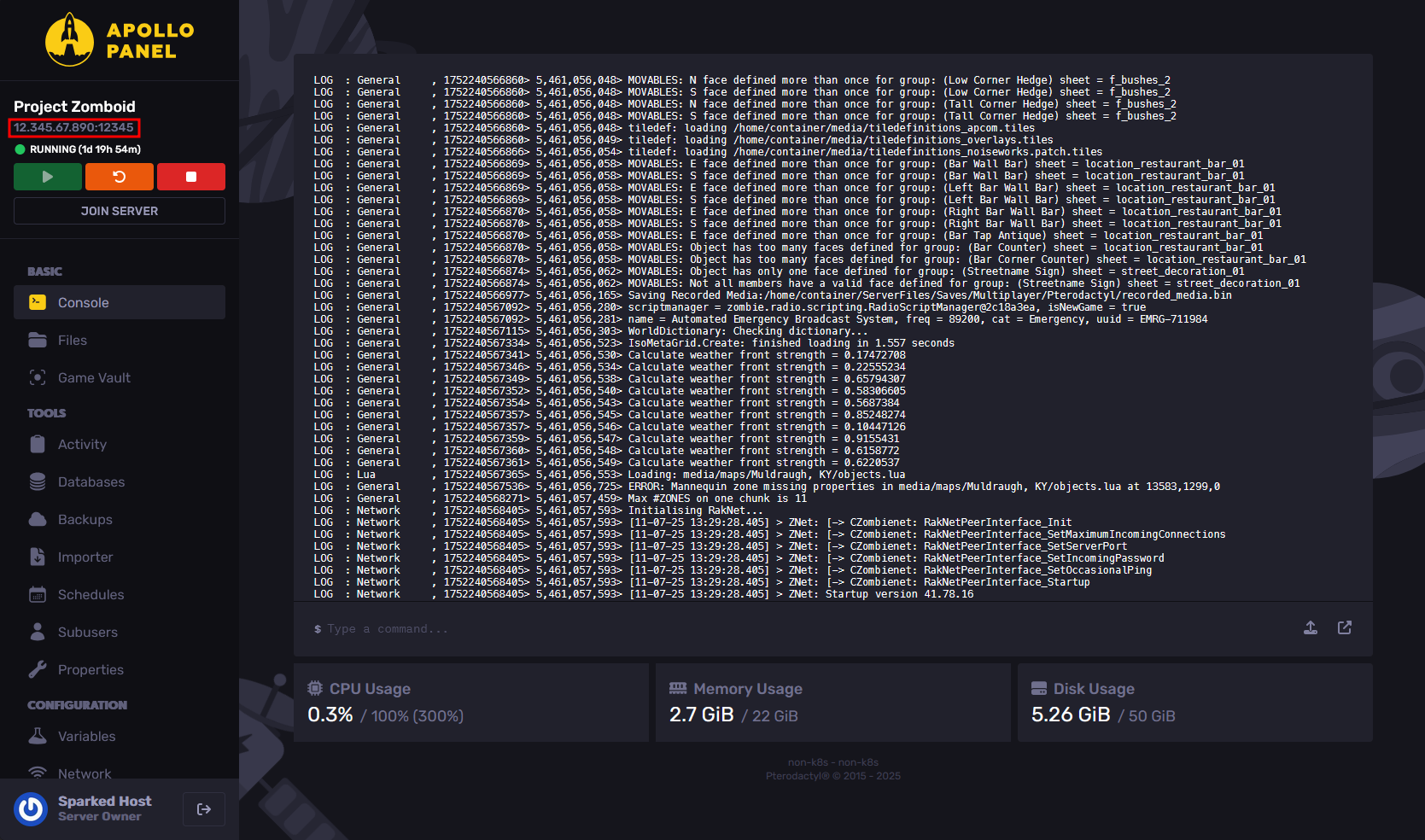Select the Disk Usage 5.26 GiB value
Image resolution: width=1425 pixels, height=840 pixels.
pos(1071,715)
